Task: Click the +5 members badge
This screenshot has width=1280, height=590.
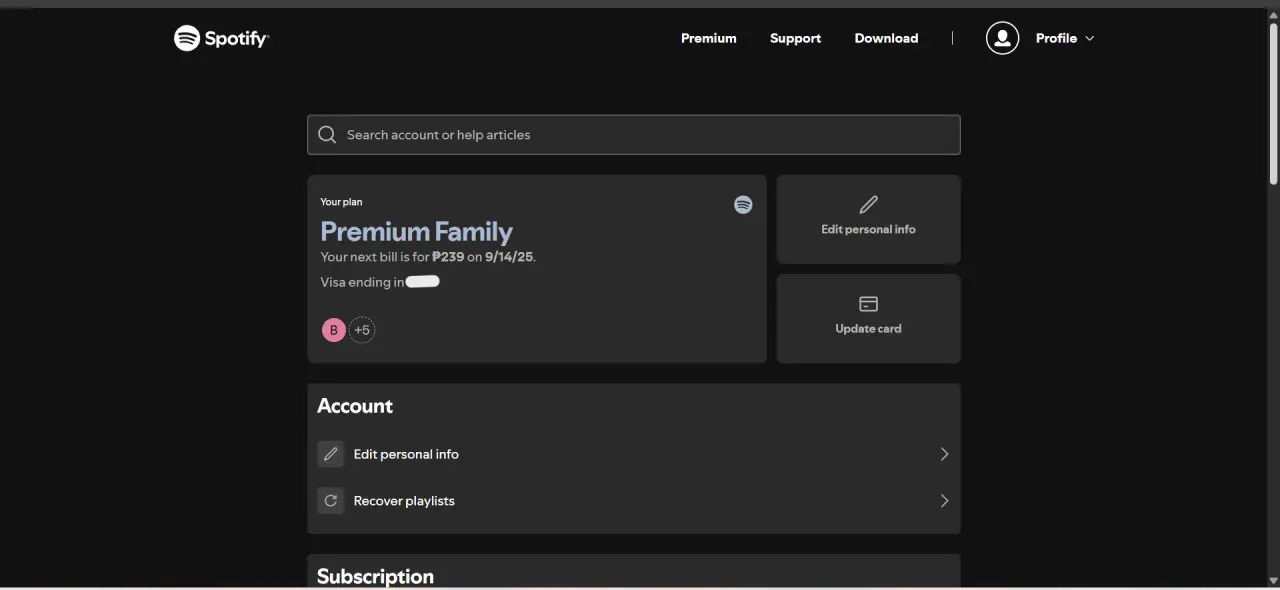Action: [362, 330]
